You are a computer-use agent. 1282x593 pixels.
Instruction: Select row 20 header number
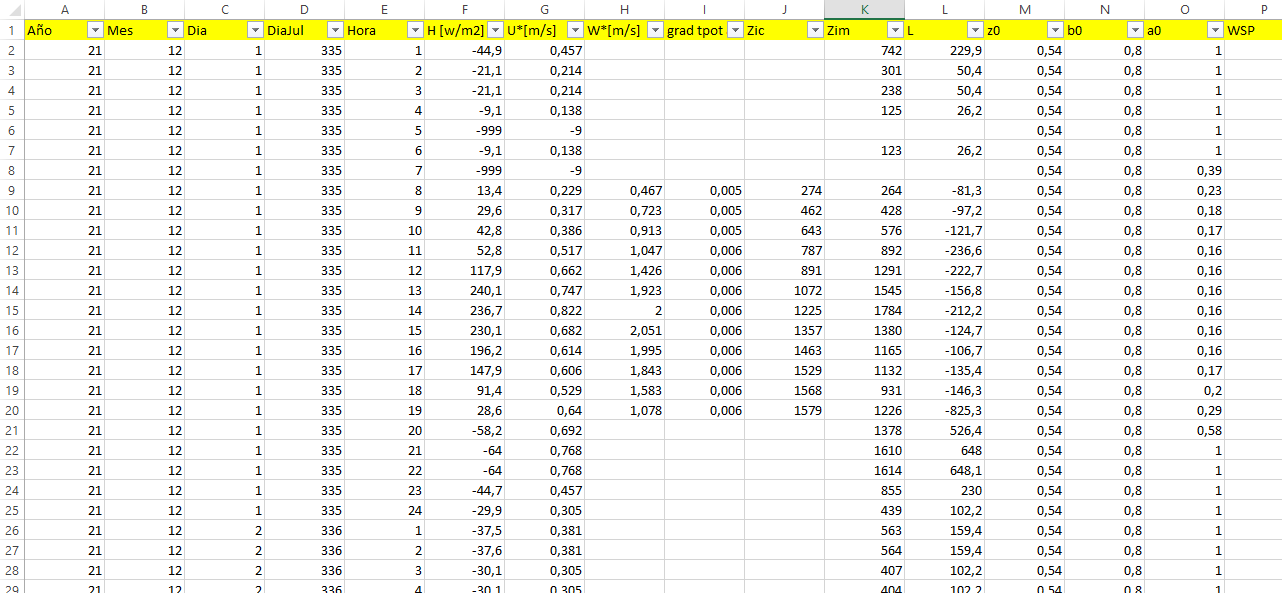[11, 410]
